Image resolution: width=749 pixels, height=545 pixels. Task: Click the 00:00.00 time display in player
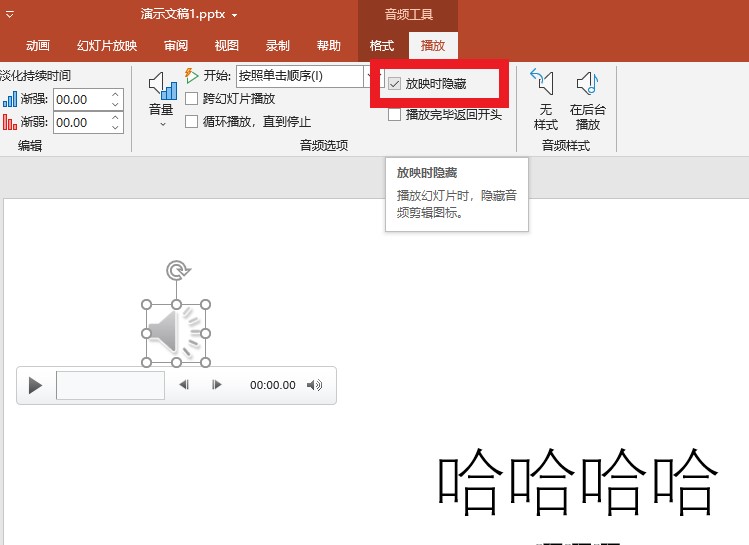point(273,385)
